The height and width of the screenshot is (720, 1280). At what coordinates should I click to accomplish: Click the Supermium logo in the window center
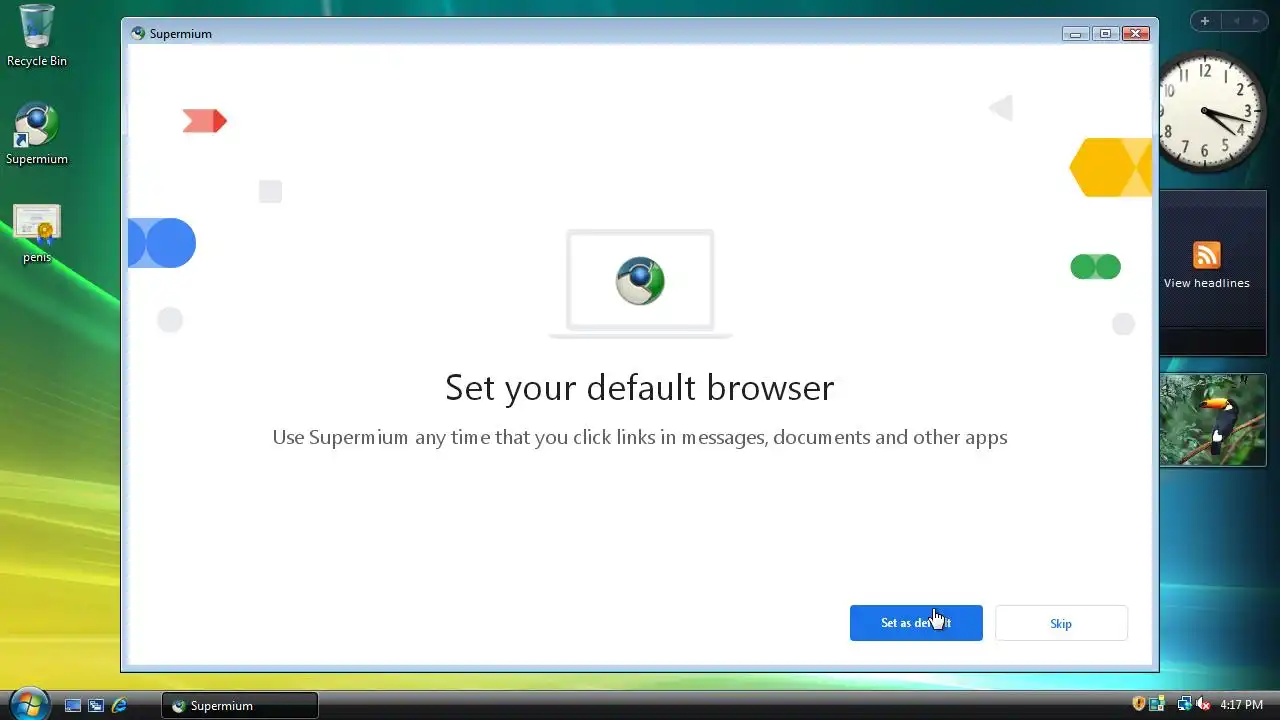[640, 281]
